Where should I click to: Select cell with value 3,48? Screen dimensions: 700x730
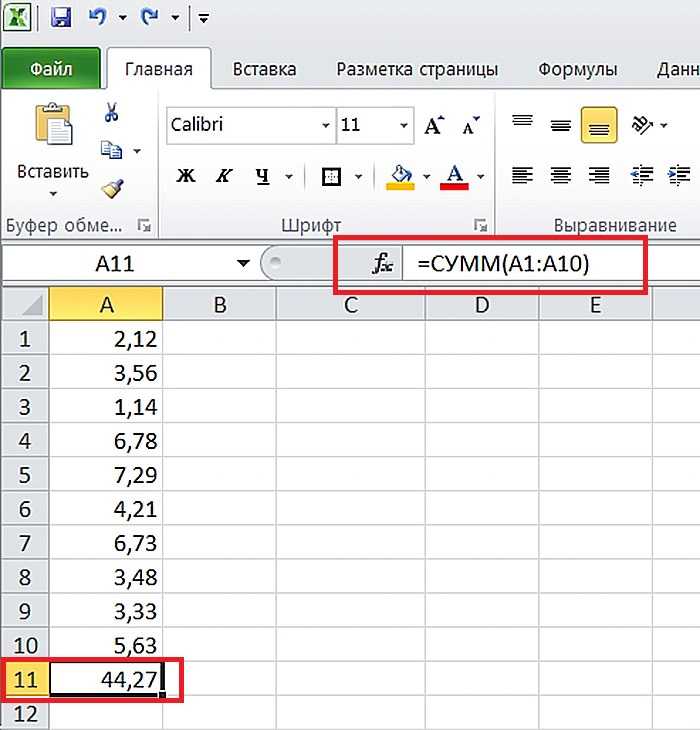point(106,577)
